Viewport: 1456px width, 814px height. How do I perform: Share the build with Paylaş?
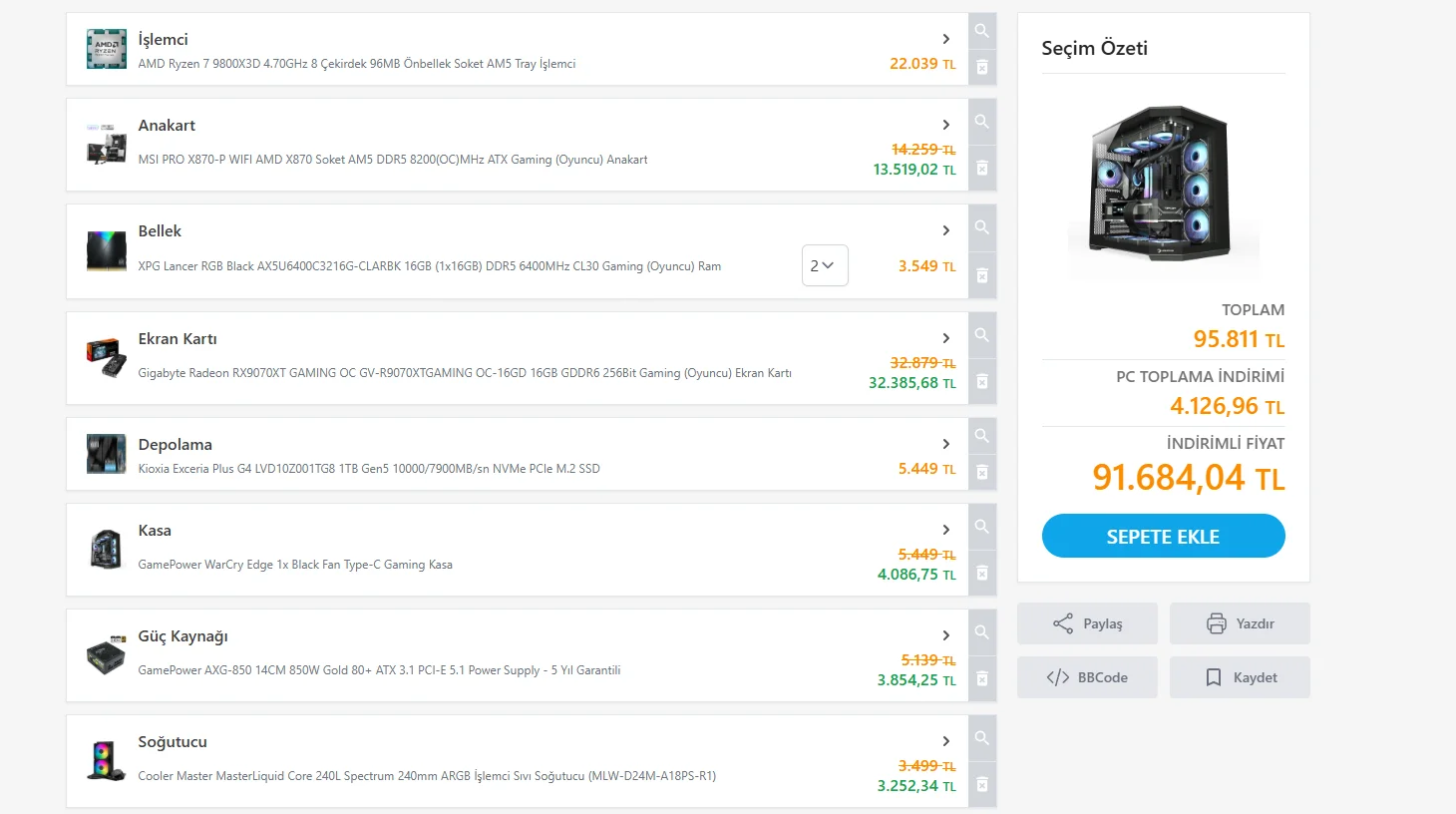pos(1087,623)
